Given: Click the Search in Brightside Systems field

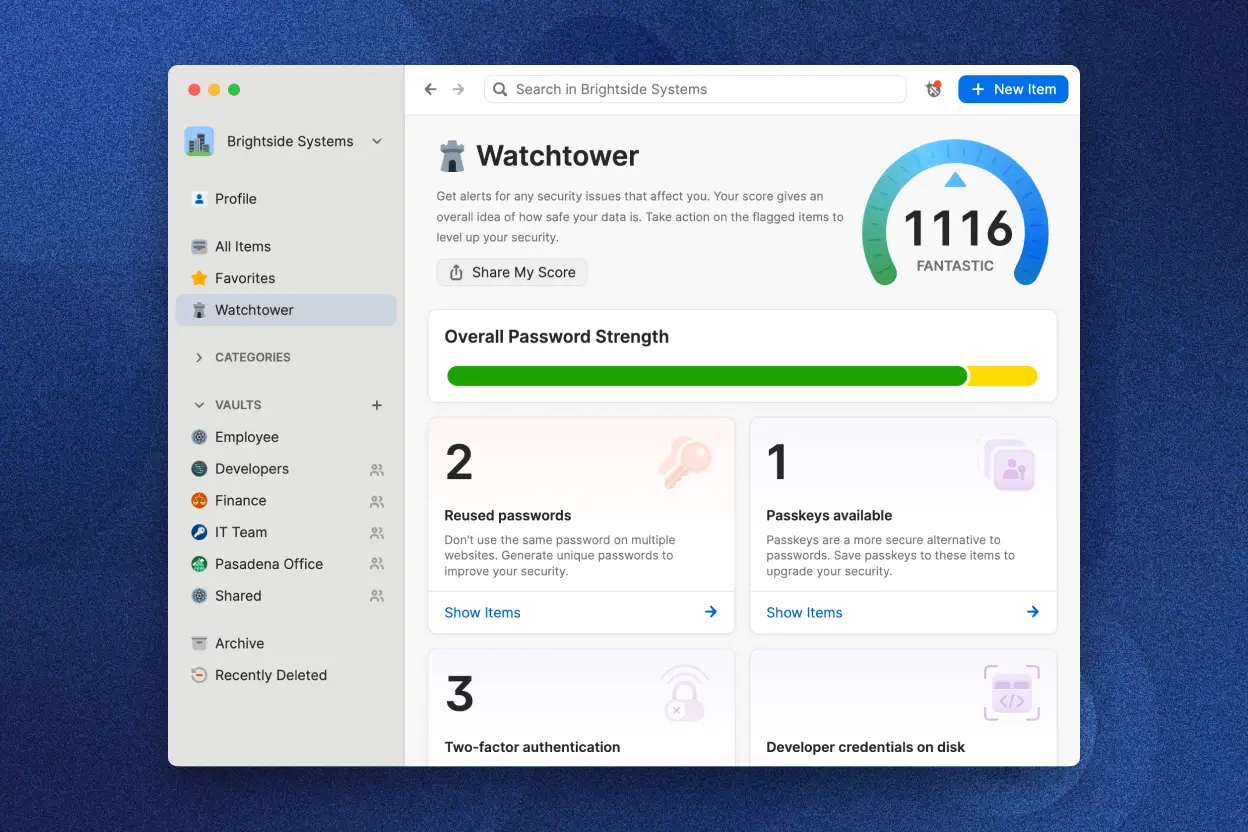Looking at the screenshot, I should pyautogui.click(x=695, y=89).
